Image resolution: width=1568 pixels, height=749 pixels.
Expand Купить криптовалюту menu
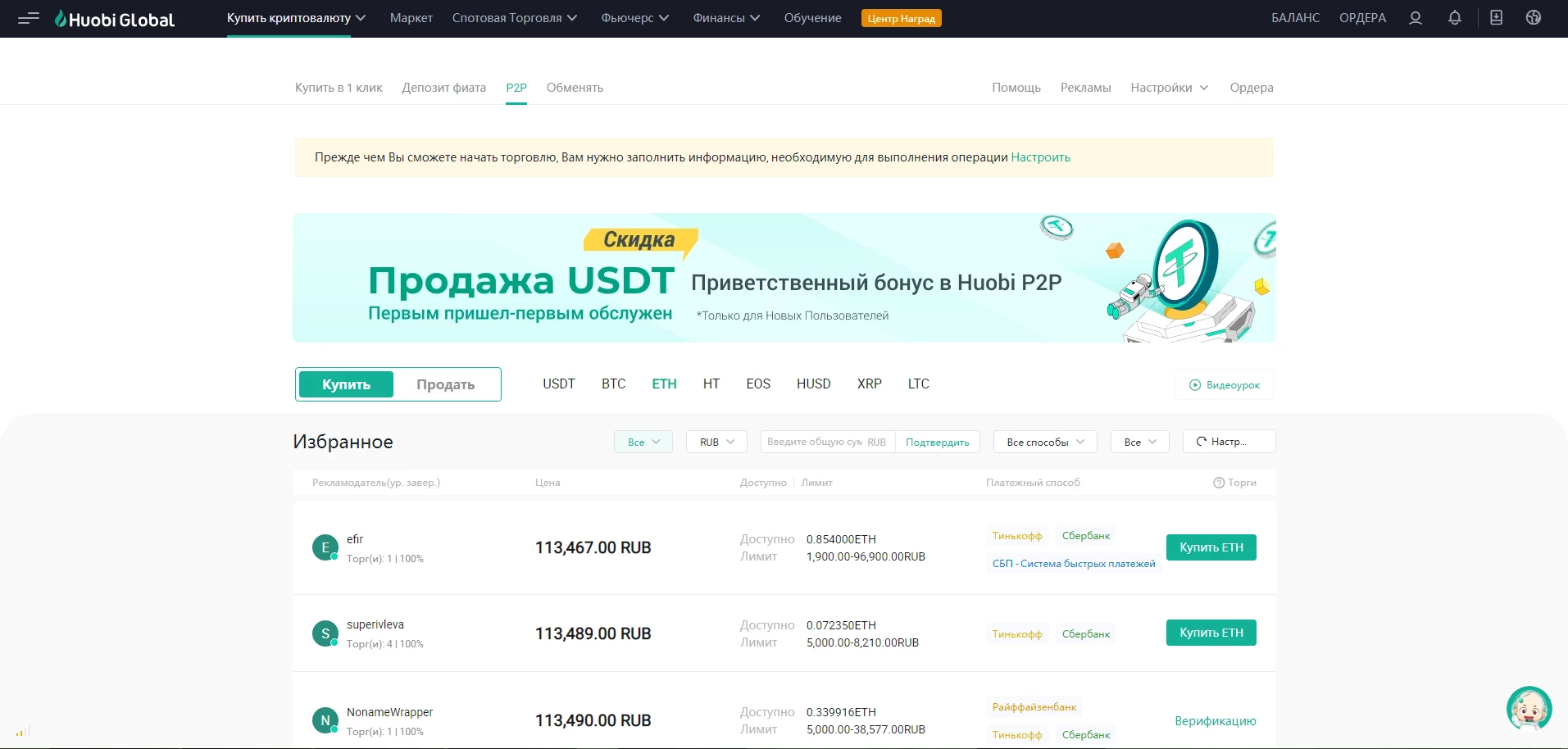coord(296,18)
